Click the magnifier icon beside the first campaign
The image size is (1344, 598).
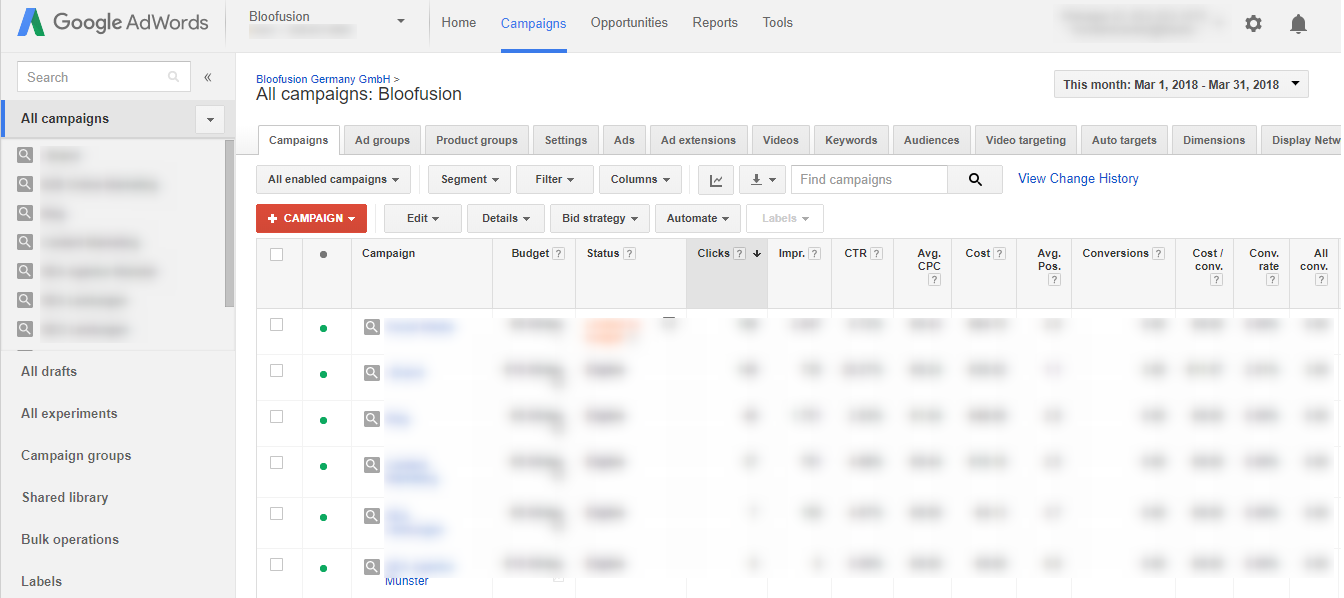pos(371,325)
